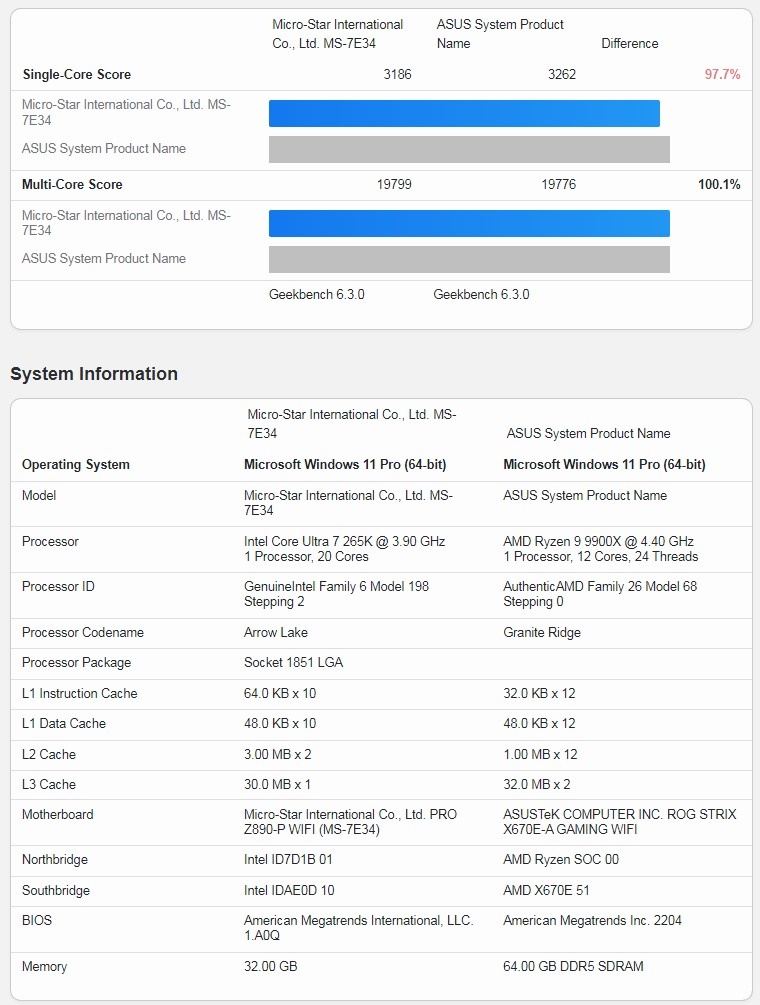Select the 3.00 MB x 2 value
Viewport: 760px width, 1005px height.
tap(277, 754)
